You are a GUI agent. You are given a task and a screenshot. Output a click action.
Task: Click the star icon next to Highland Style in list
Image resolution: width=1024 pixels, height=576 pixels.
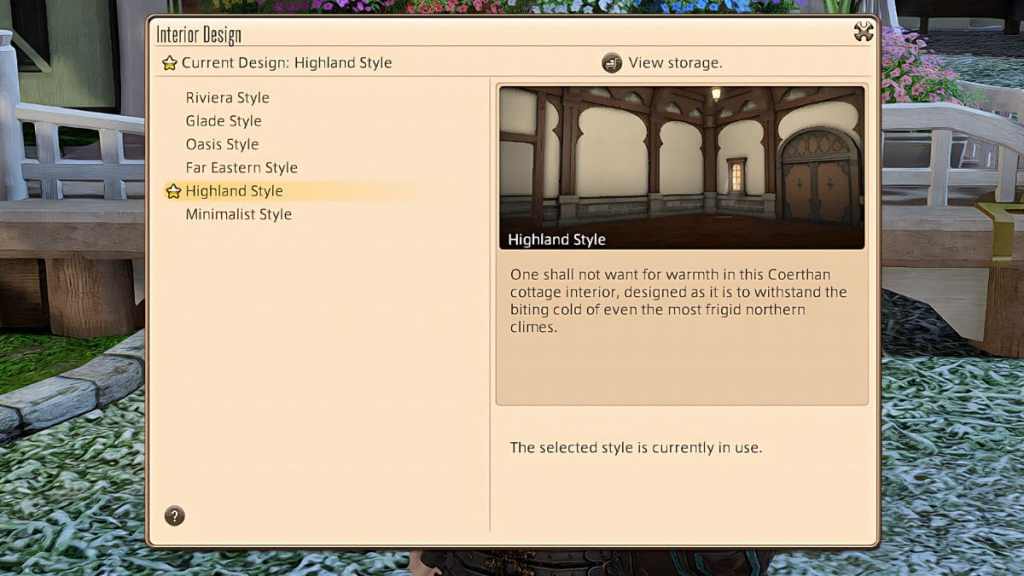[x=173, y=191]
